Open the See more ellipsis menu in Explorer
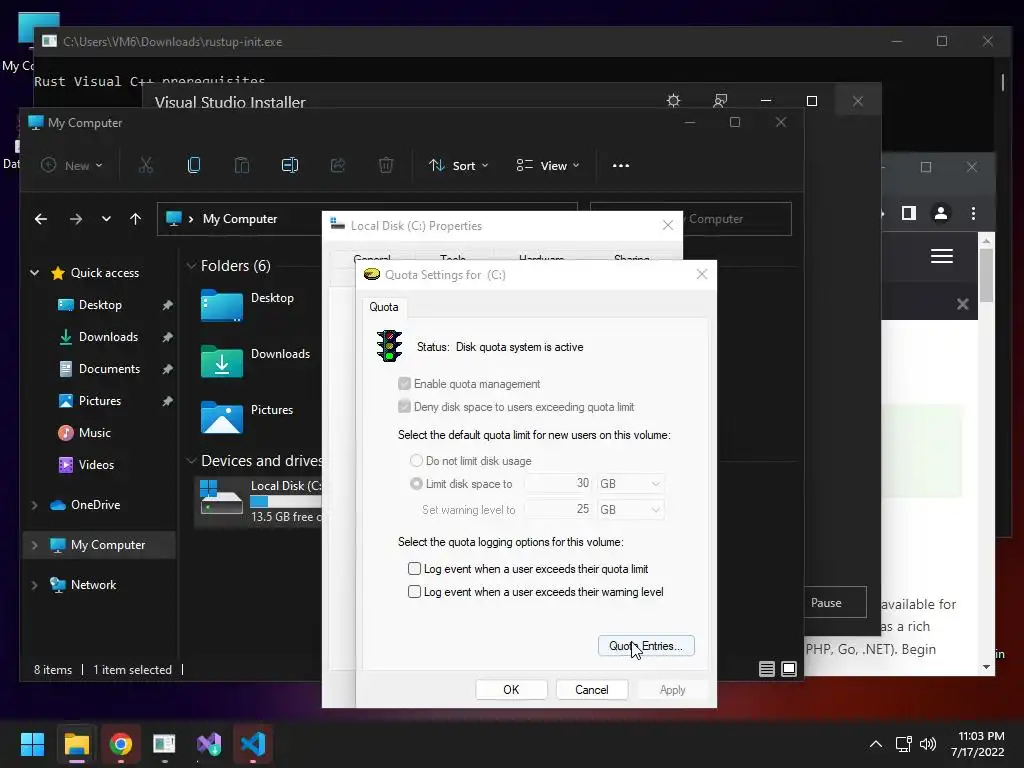Image resolution: width=1024 pixels, height=768 pixels. (621, 165)
